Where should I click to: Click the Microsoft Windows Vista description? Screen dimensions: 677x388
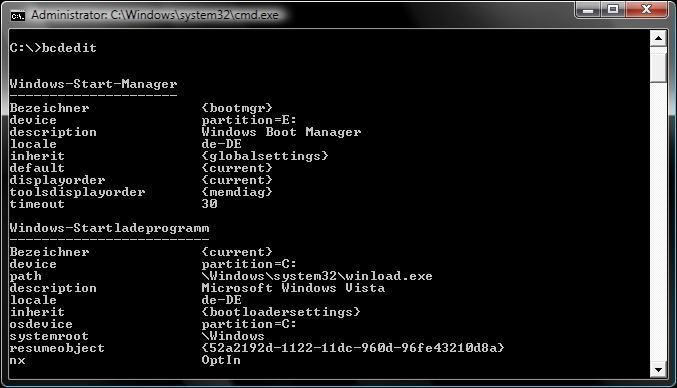293,288
